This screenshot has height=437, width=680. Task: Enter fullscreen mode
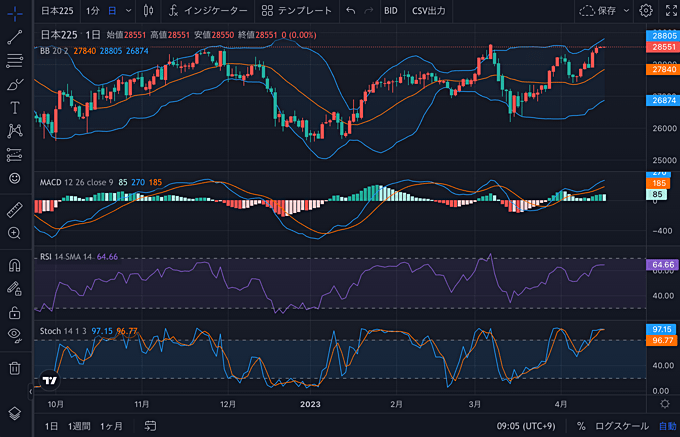[x=671, y=11]
